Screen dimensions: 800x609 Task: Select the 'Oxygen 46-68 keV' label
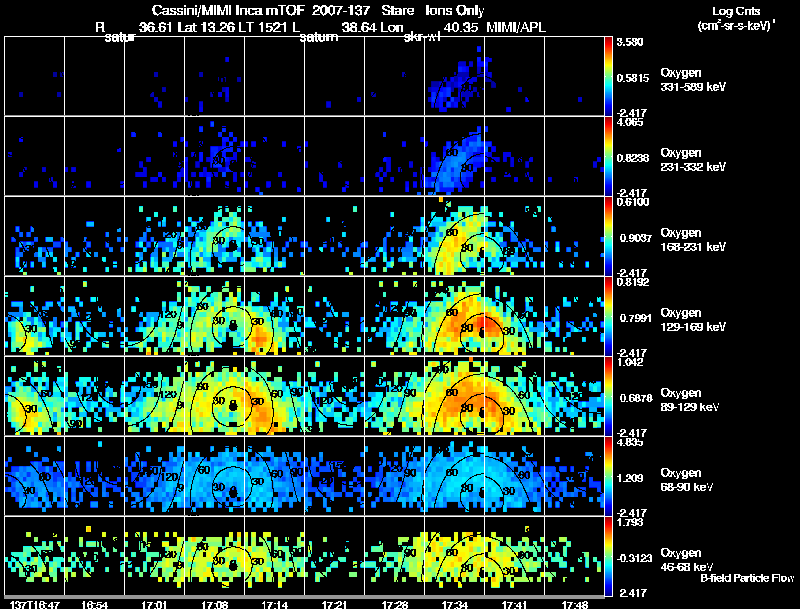pyautogui.click(x=687, y=560)
